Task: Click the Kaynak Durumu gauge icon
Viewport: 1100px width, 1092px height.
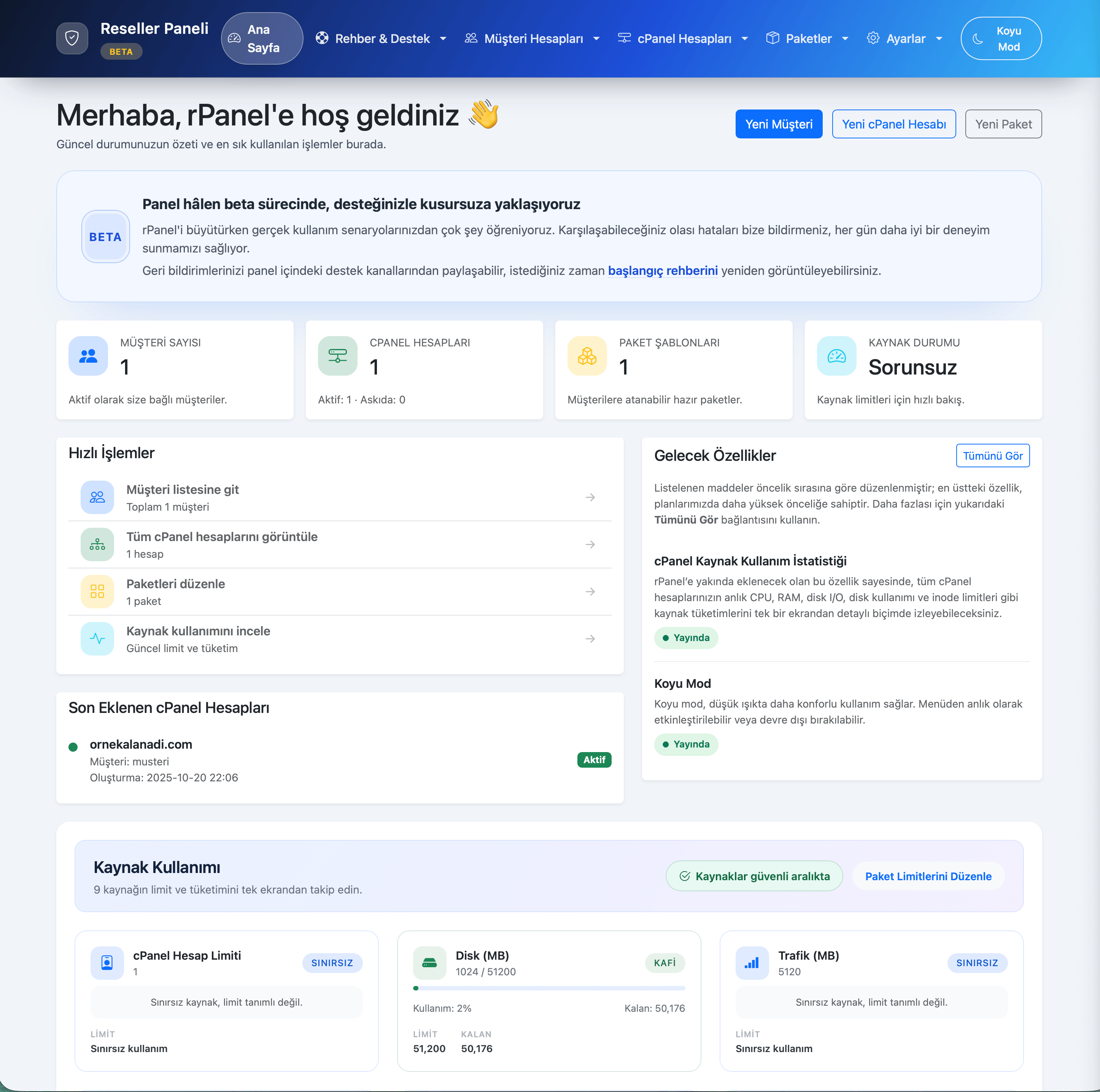Action: point(836,356)
